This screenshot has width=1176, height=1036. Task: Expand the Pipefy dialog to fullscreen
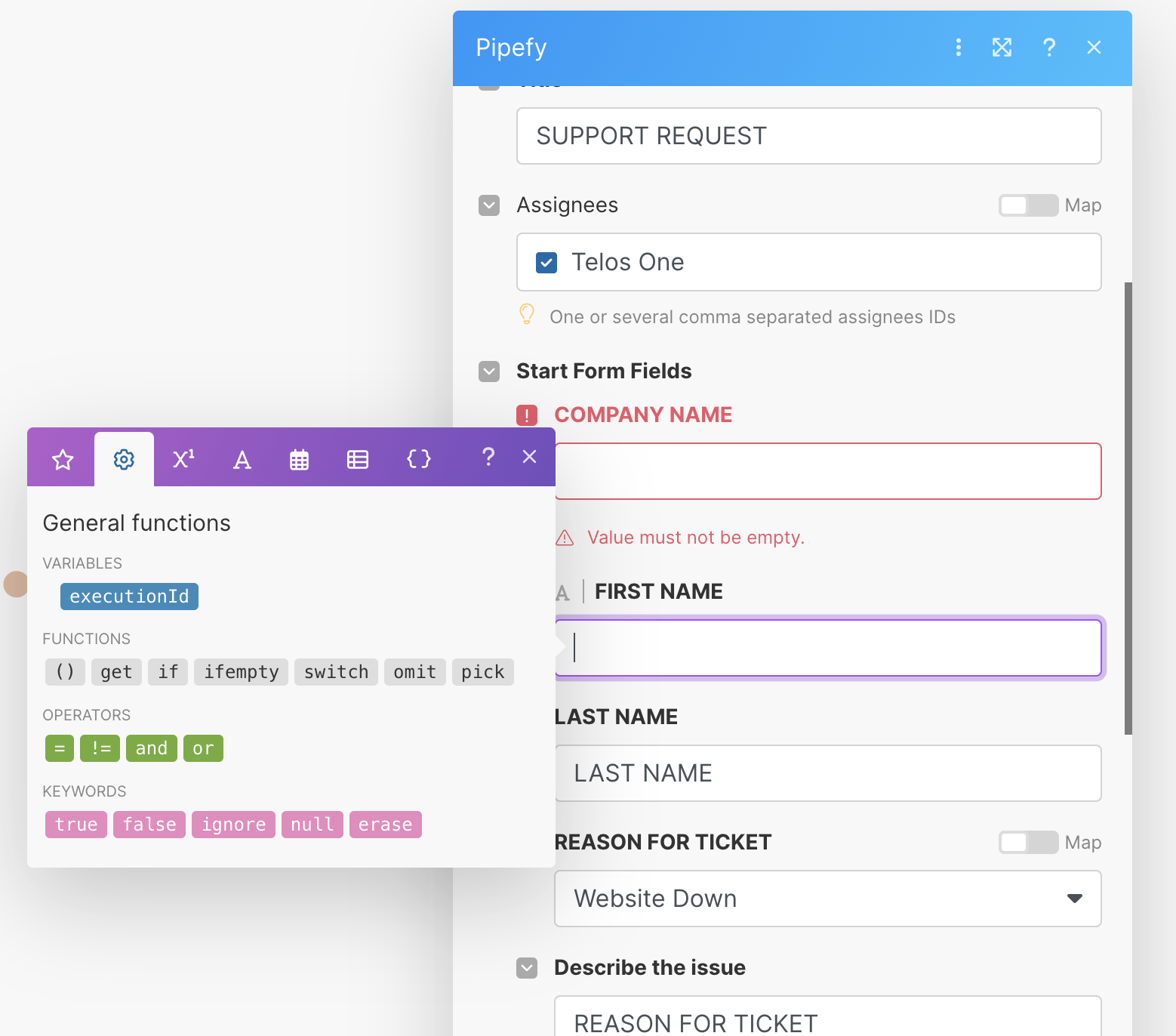(1002, 48)
